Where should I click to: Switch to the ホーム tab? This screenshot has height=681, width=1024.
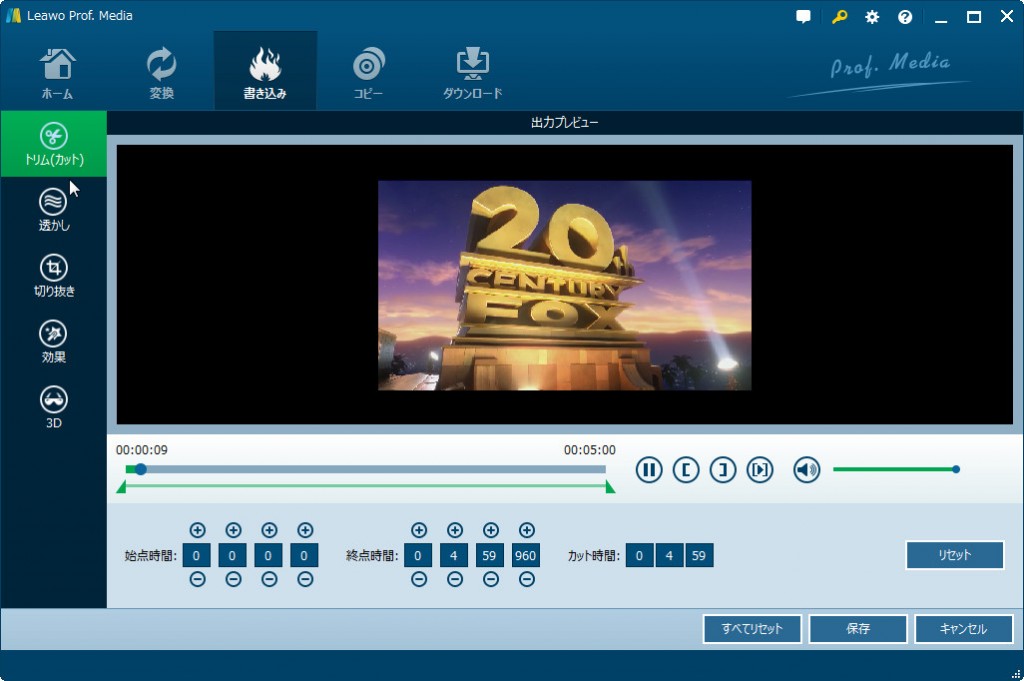click(57, 74)
